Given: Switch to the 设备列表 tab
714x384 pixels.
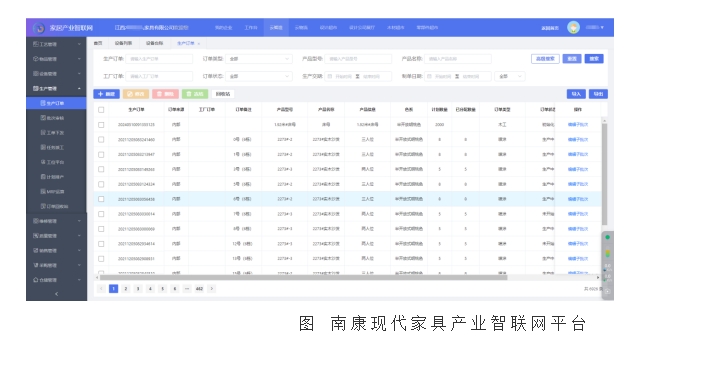Looking at the screenshot, I should pos(123,43).
